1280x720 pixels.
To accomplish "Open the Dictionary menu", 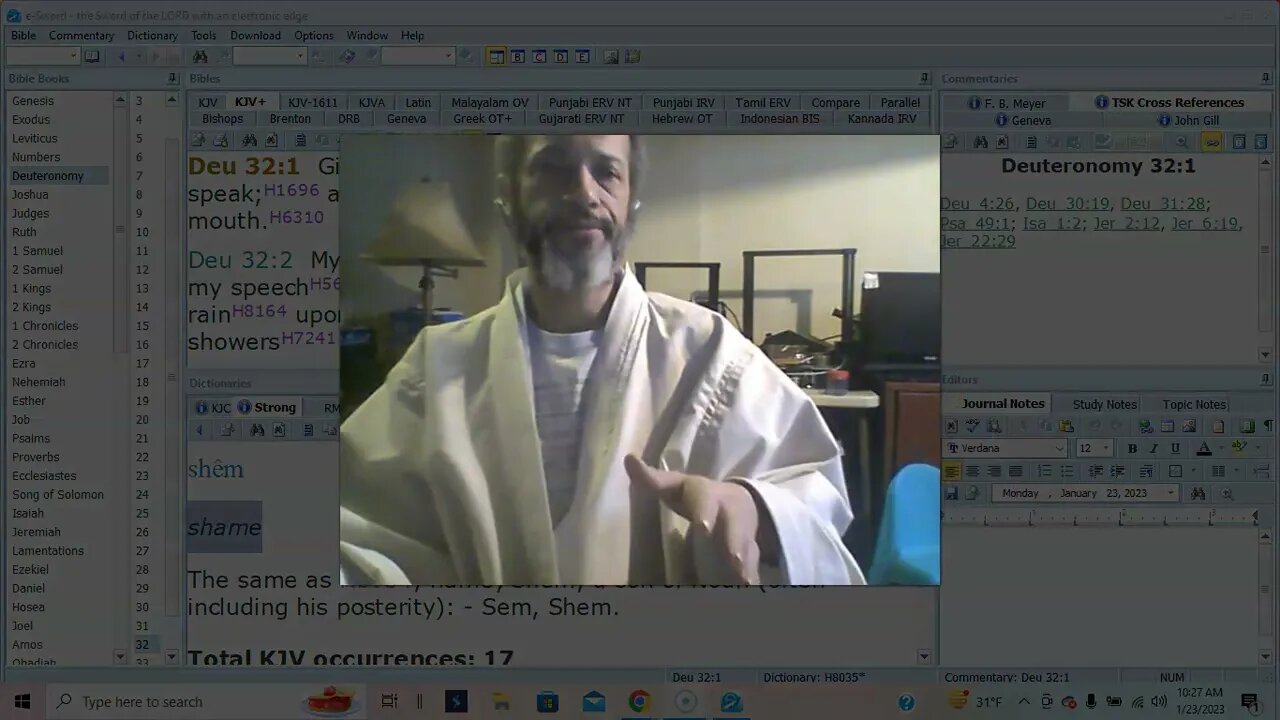I will [152, 35].
